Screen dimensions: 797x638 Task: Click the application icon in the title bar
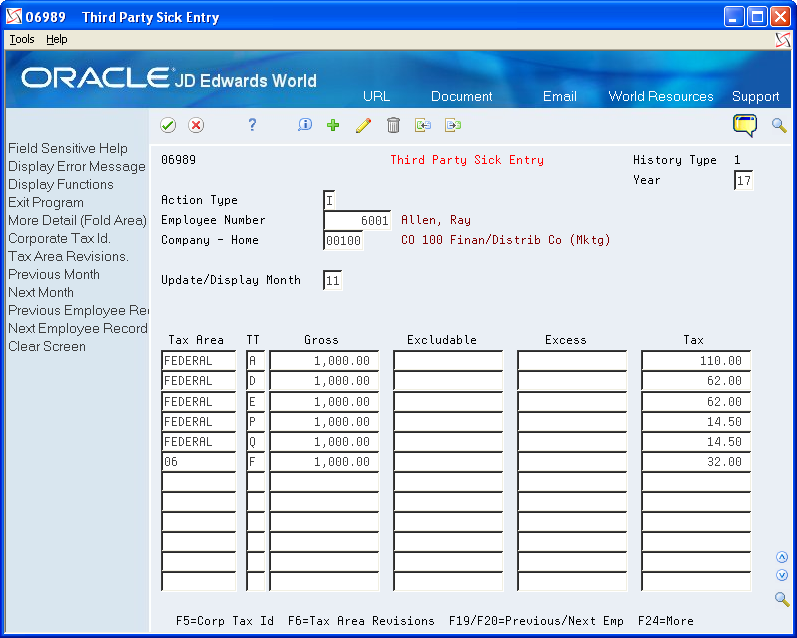click(14, 17)
